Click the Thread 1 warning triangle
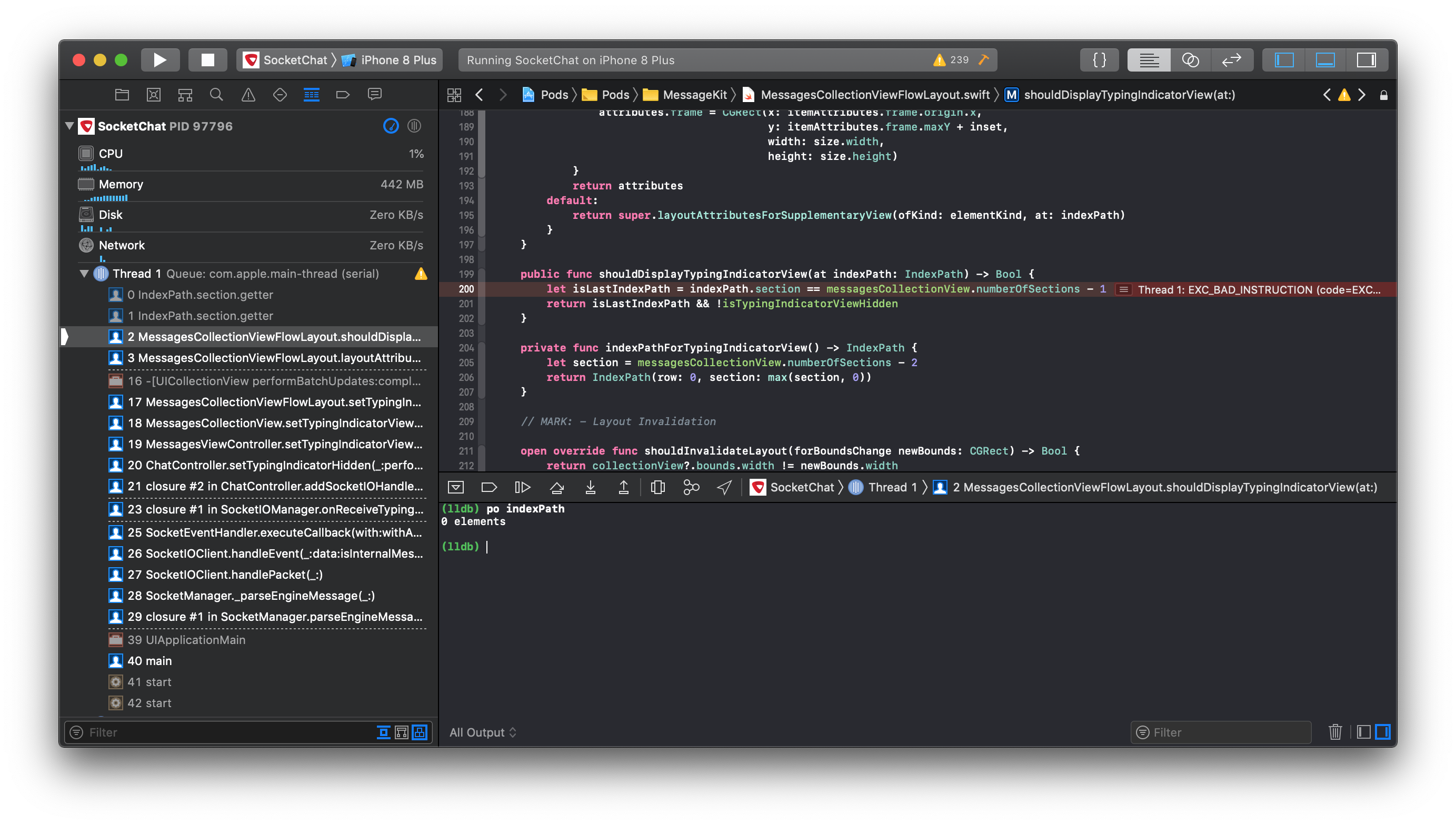 pos(421,274)
